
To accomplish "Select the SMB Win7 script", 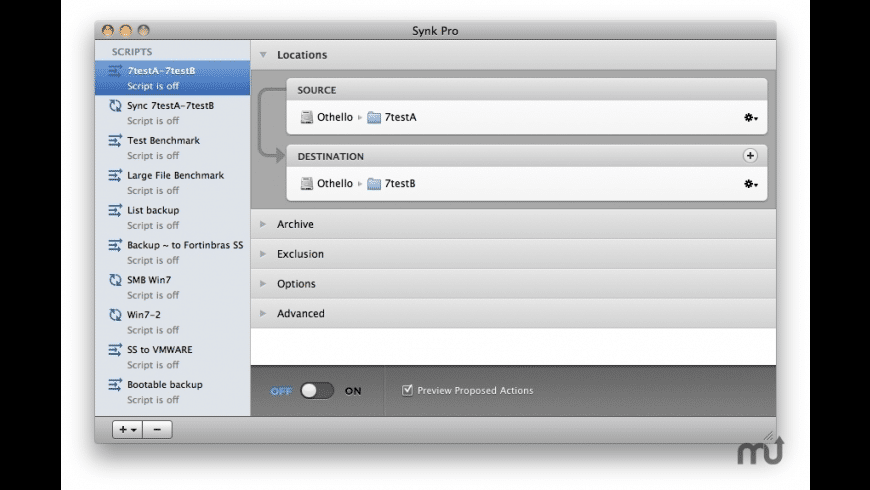I will point(173,287).
